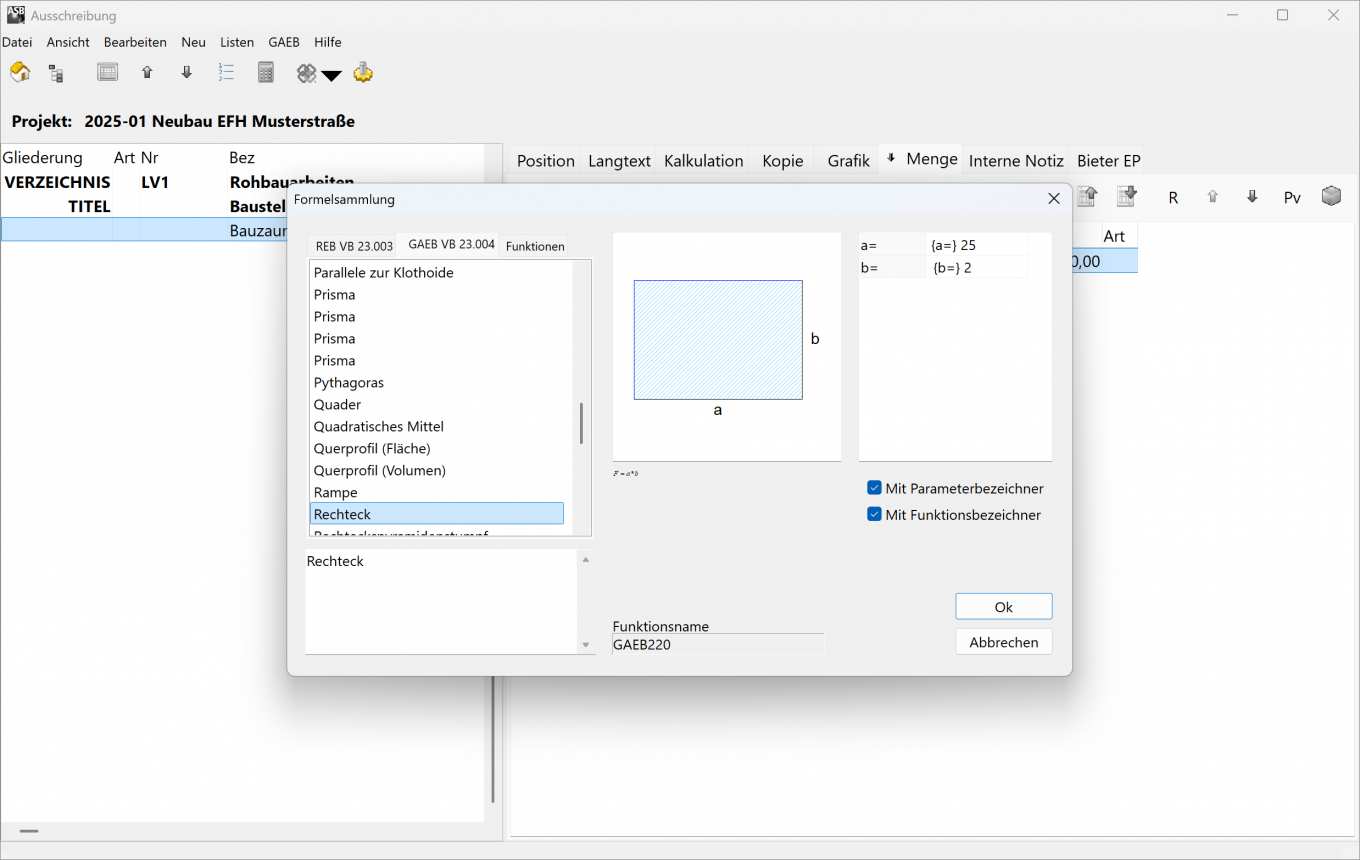1360x860 pixels.
Task: Click the table with down arrow icon
Action: point(1127,196)
